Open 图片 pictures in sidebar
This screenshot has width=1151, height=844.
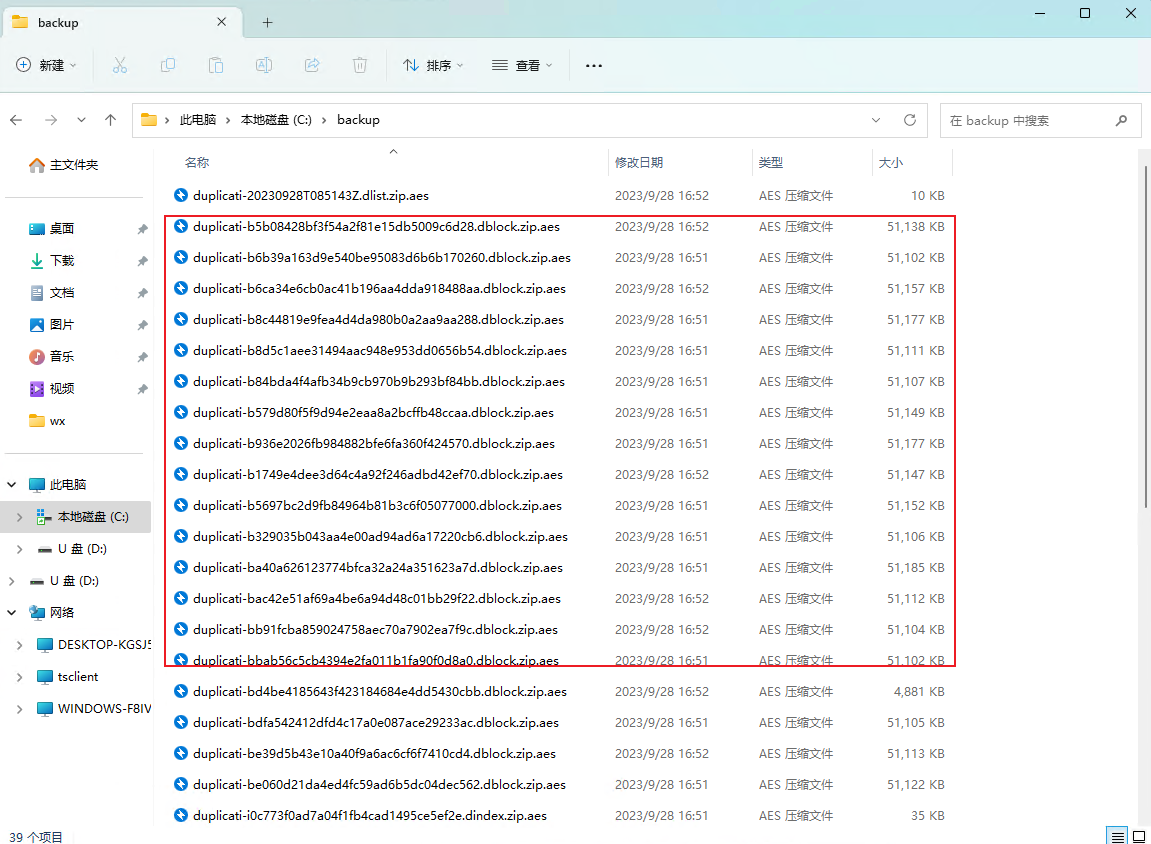[51, 324]
